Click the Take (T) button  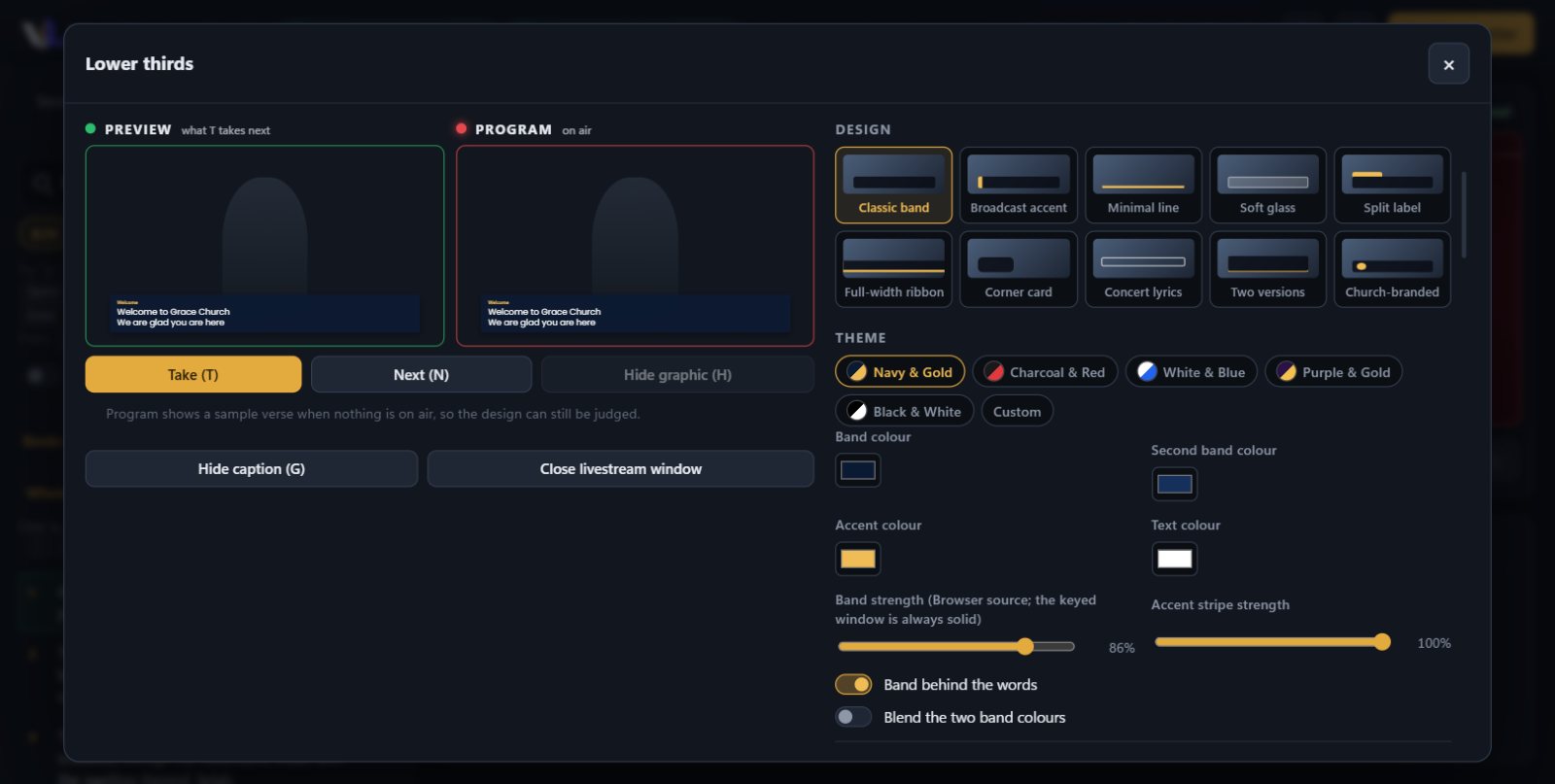(193, 374)
